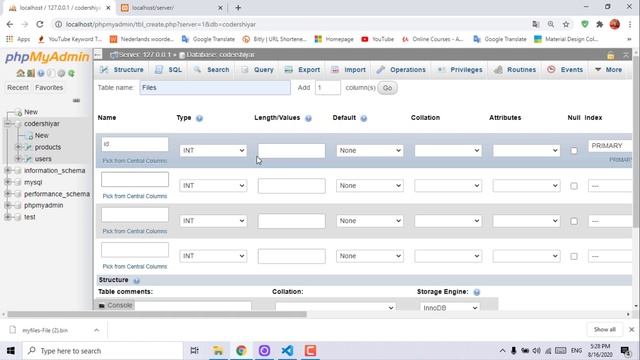Switch to the Structure tab

122,70
